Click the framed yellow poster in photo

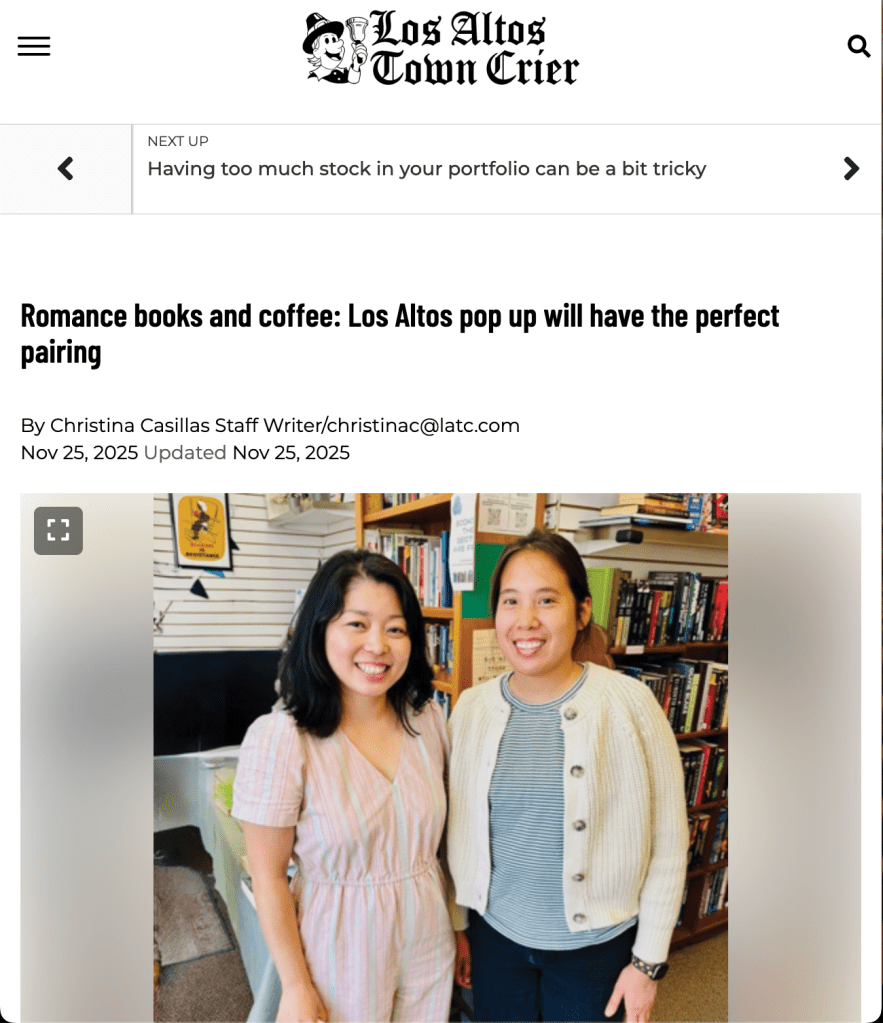coord(202,530)
